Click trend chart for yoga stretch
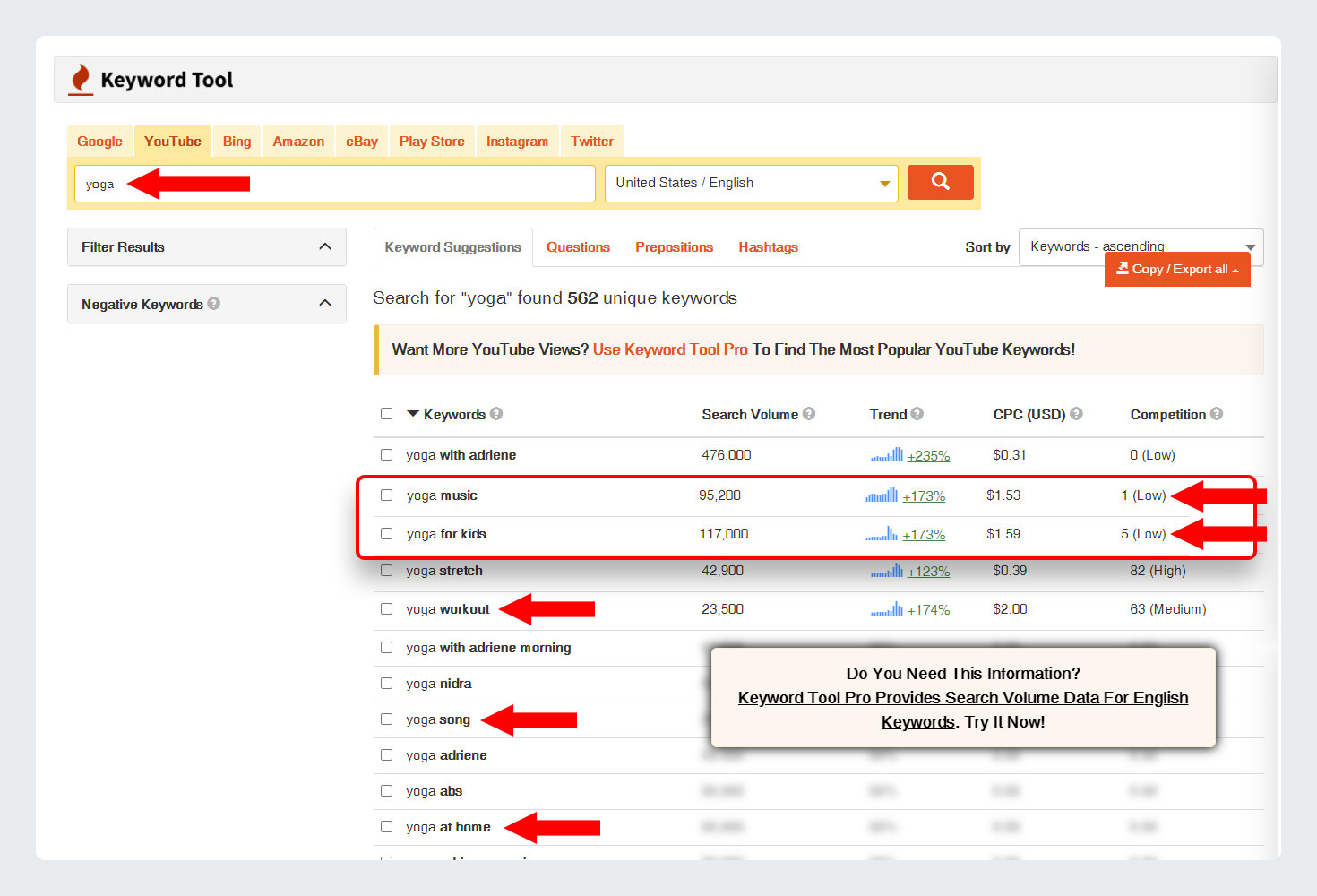1317x896 pixels. 887,570
